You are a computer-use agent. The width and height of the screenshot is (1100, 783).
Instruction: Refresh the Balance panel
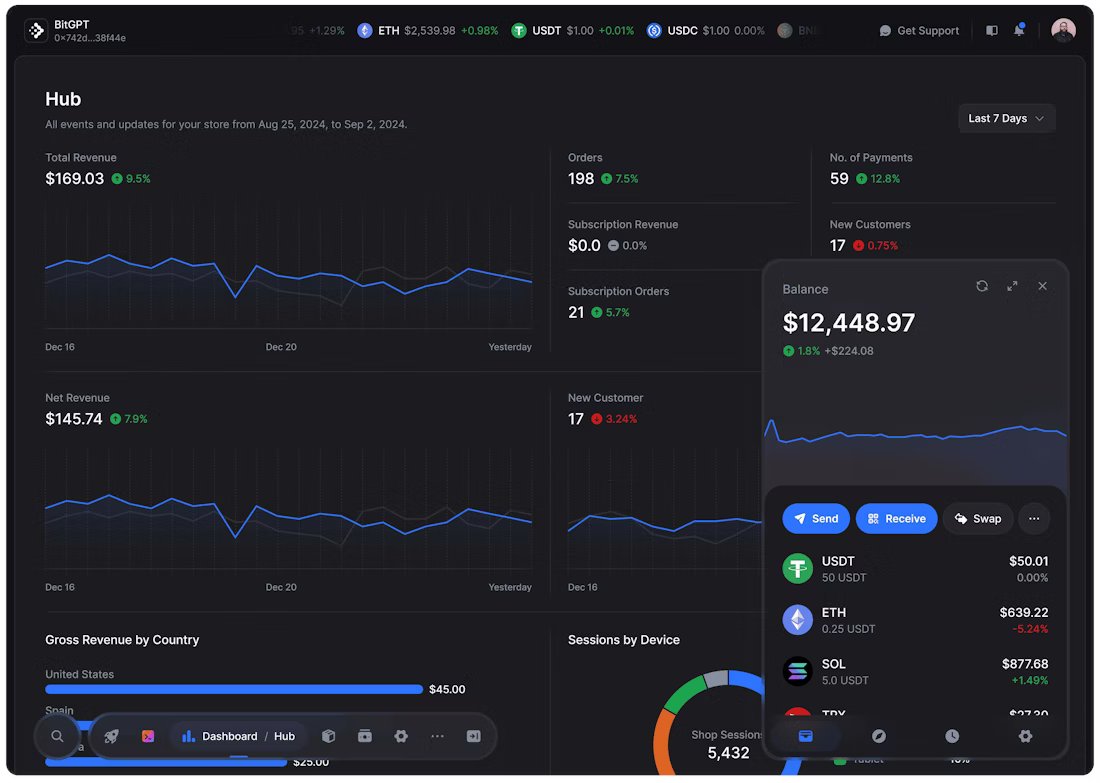click(981, 286)
